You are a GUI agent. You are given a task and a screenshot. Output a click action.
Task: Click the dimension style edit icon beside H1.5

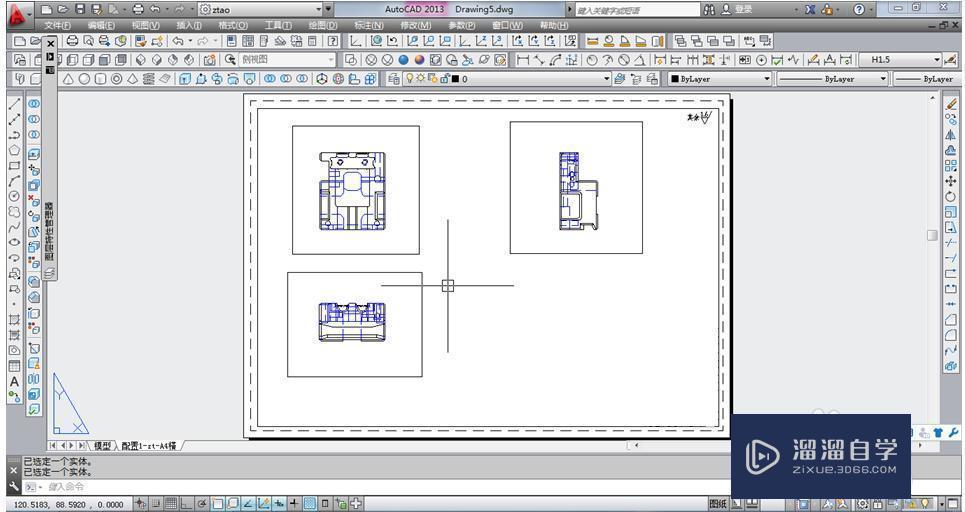(951, 60)
